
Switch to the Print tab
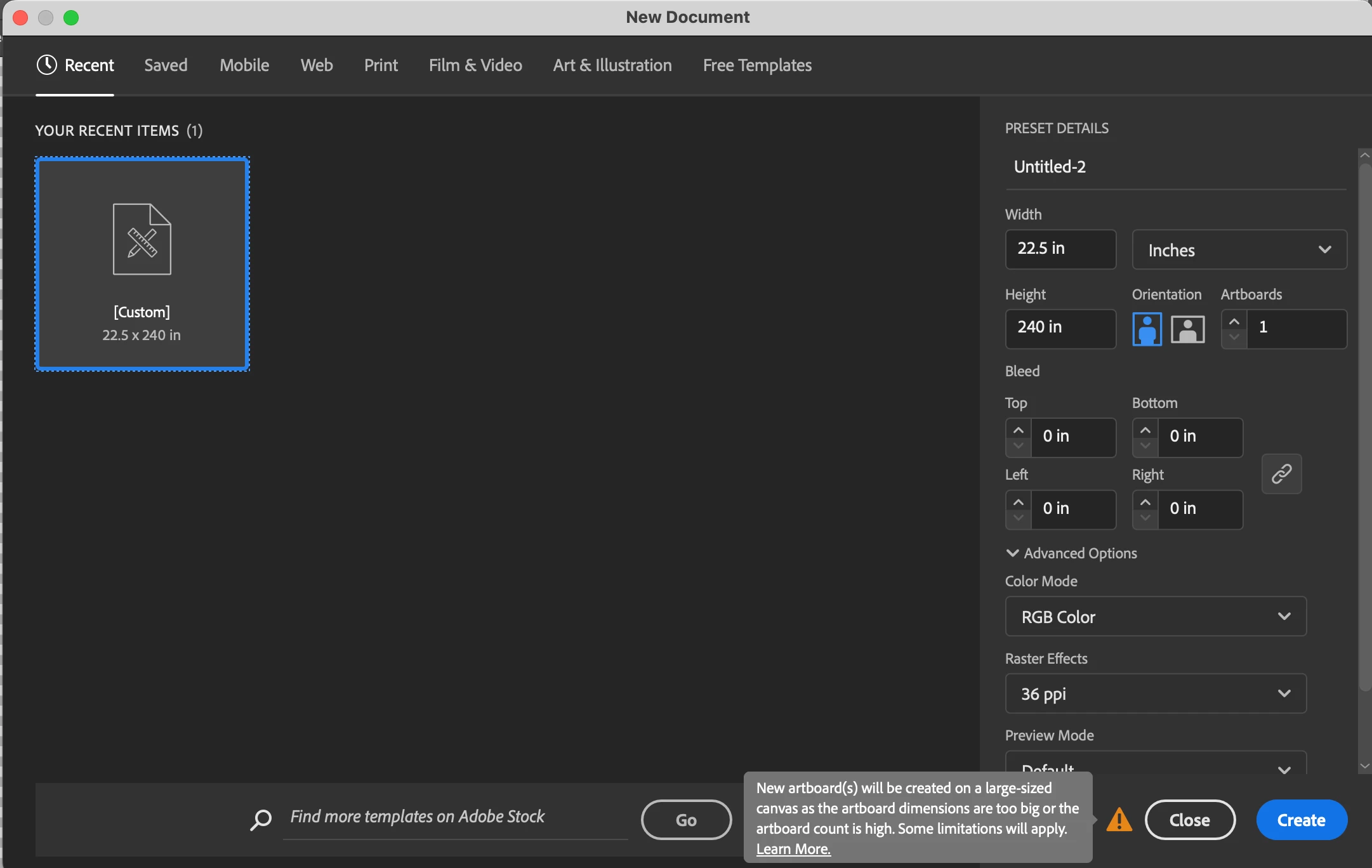tap(381, 65)
